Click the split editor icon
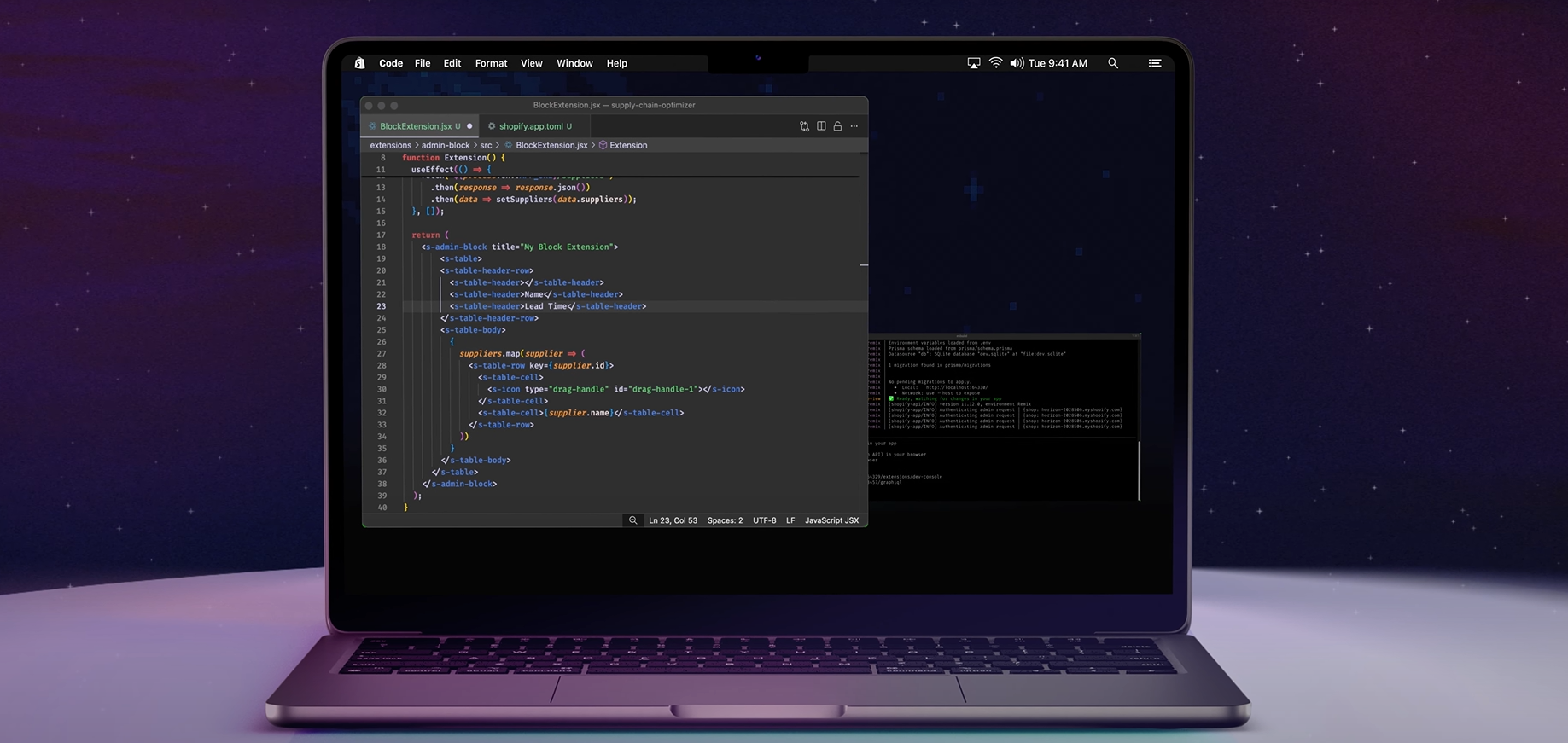 click(x=821, y=126)
